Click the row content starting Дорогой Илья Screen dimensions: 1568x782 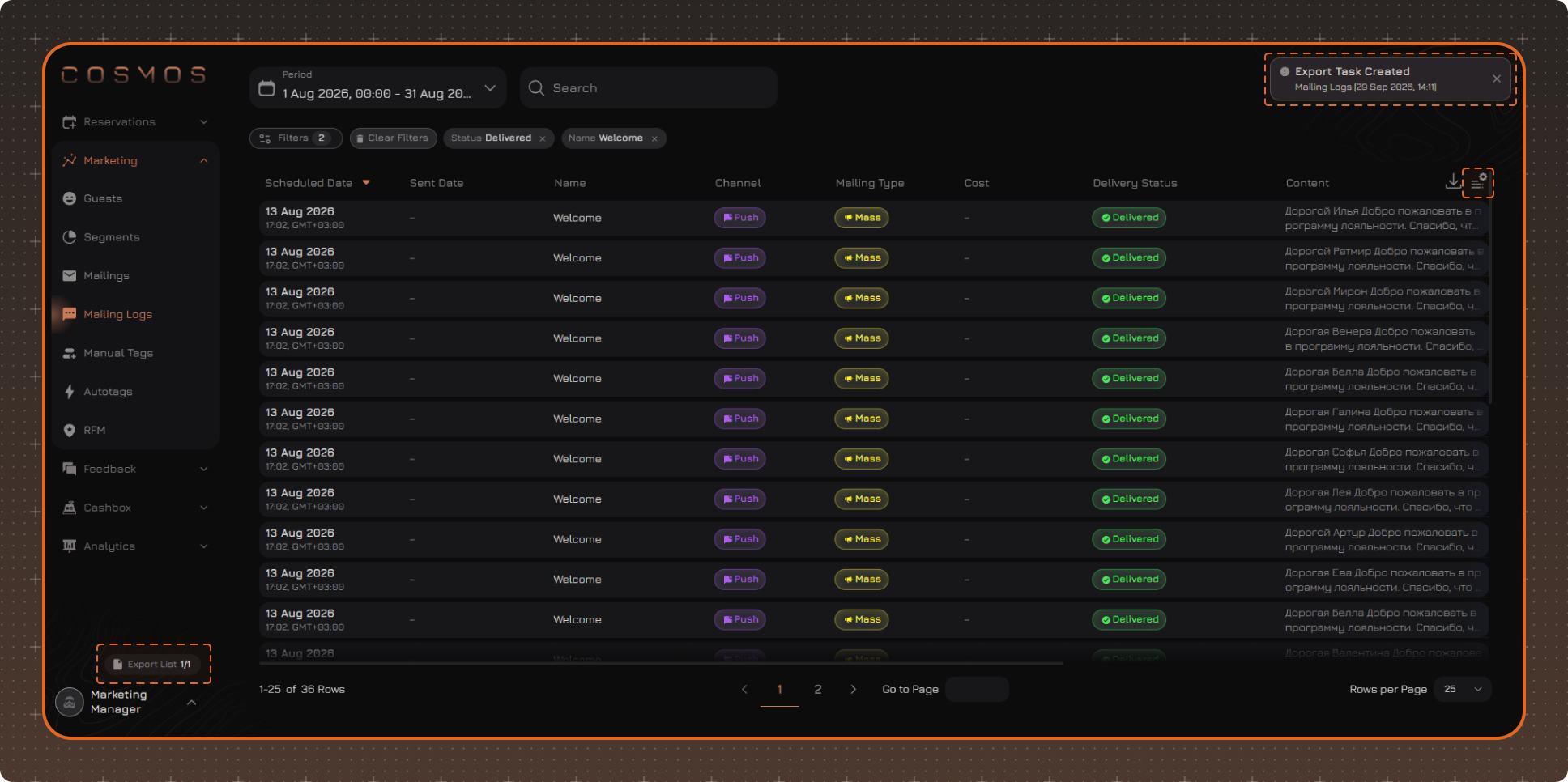click(1383, 219)
